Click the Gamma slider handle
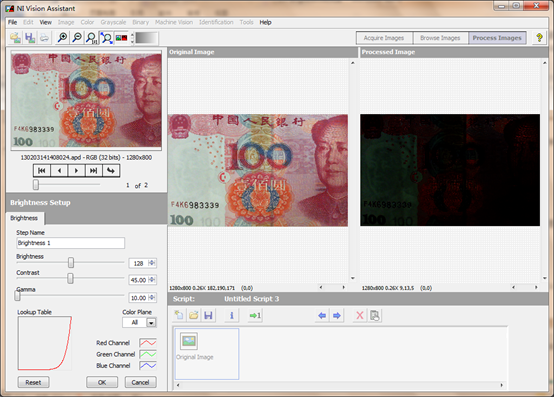Viewport: 554px width, 397px height. coord(17,295)
